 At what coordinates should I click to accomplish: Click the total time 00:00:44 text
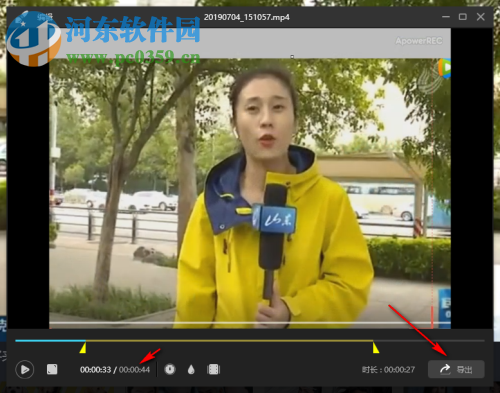[134, 370]
